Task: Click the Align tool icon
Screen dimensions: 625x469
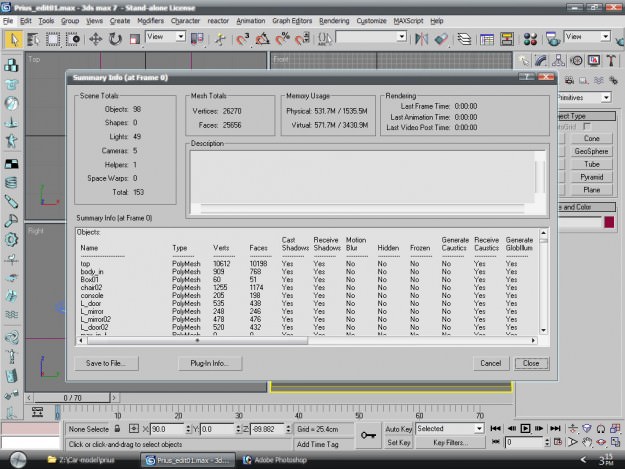Action: click(441, 39)
